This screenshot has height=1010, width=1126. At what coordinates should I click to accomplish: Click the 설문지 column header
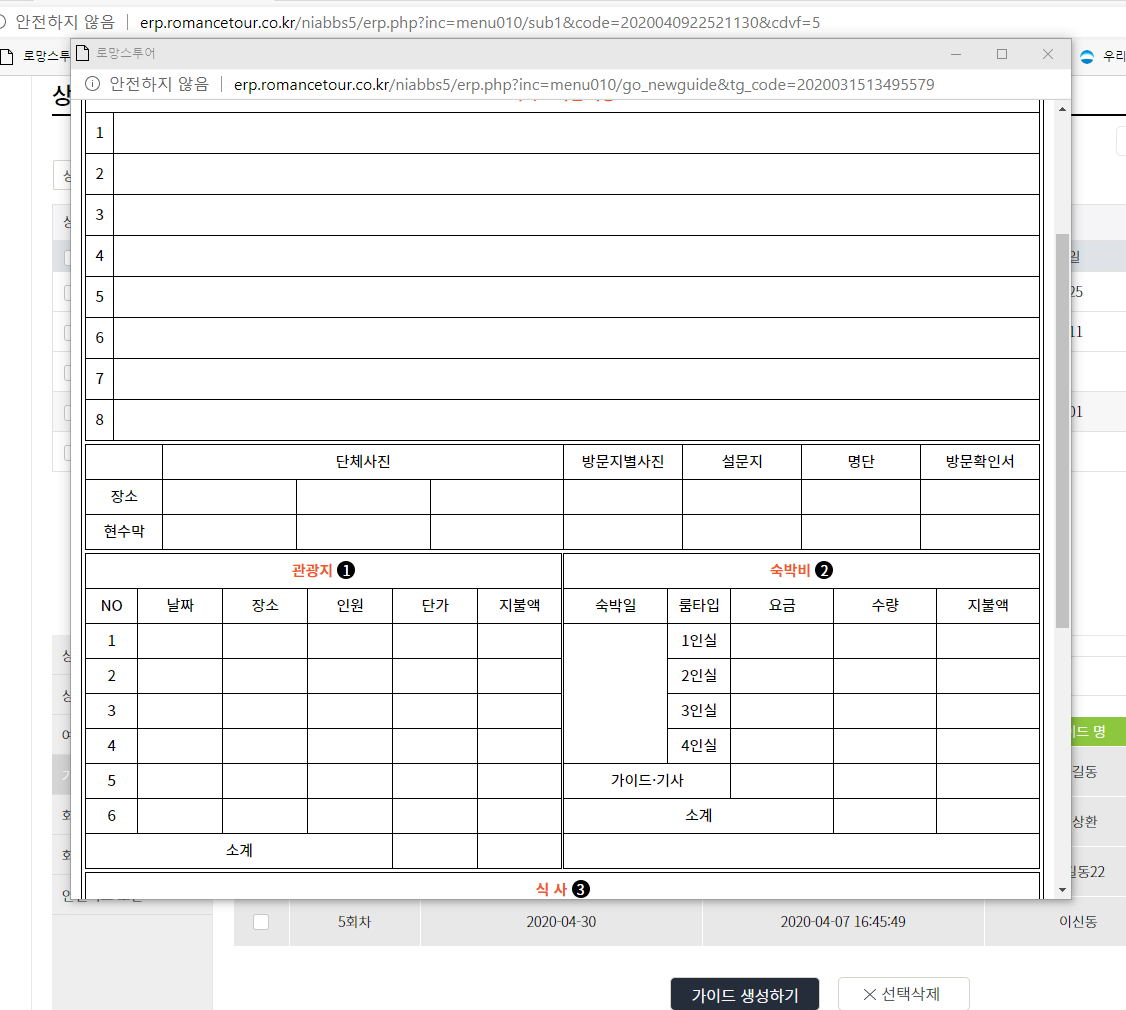[x=742, y=462]
